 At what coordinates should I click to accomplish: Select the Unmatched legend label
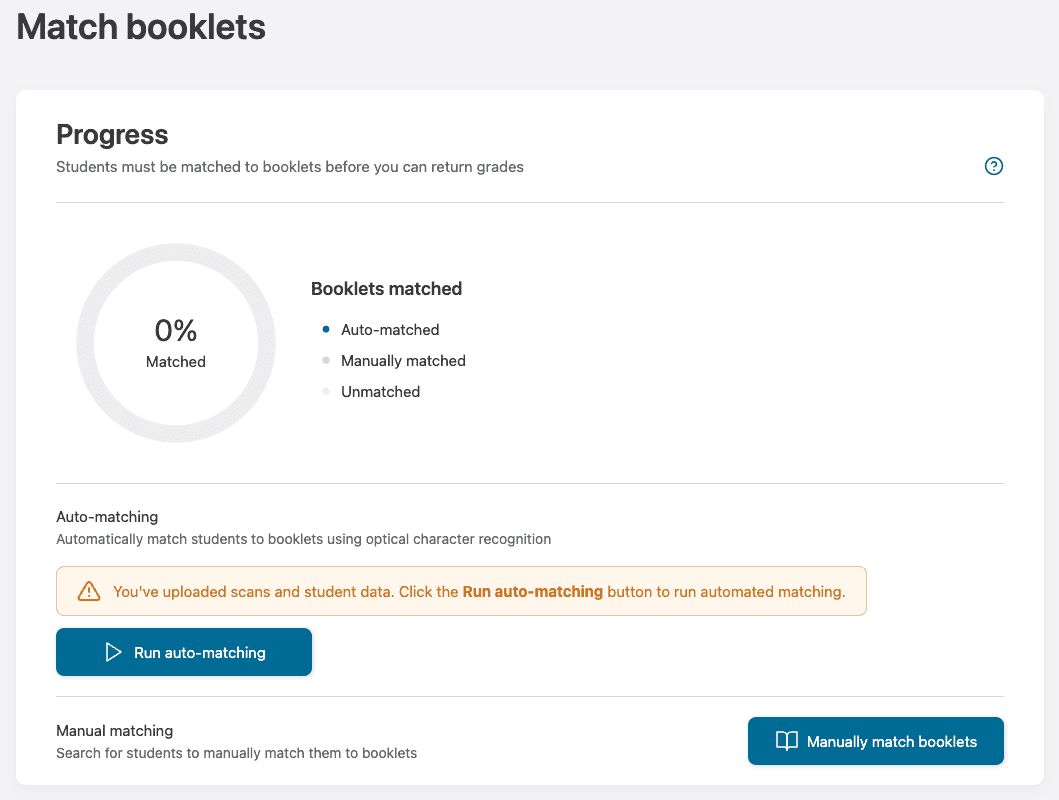point(380,391)
